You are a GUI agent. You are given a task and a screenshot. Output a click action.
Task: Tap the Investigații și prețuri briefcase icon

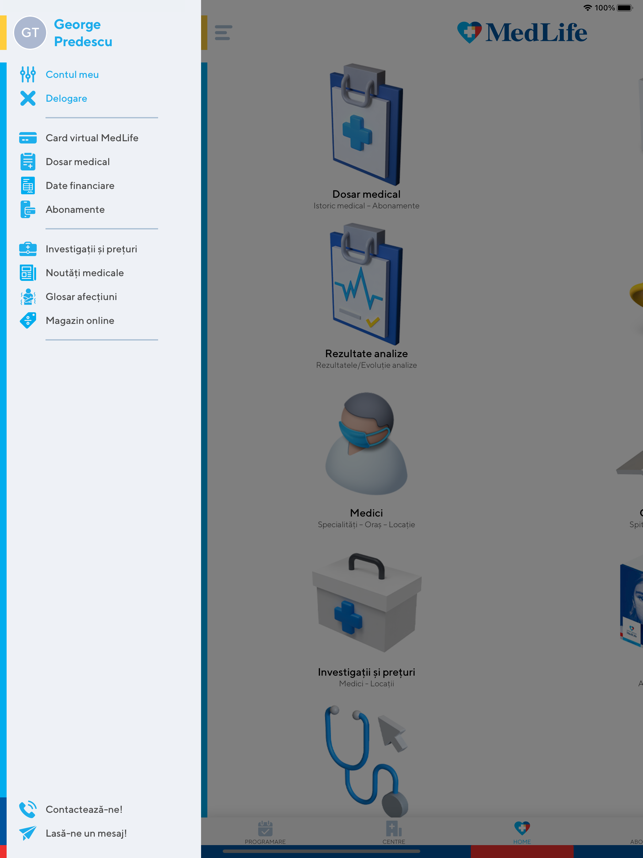pyautogui.click(x=28, y=249)
